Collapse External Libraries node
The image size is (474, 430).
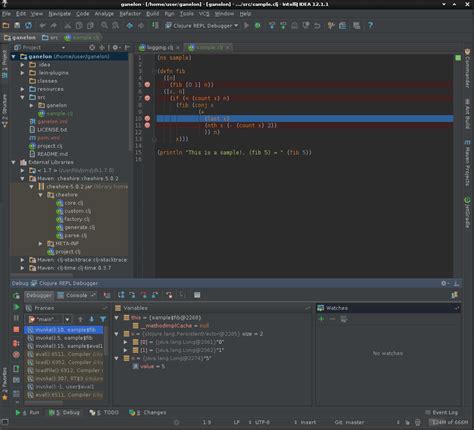pyautogui.click(x=14, y=162)
